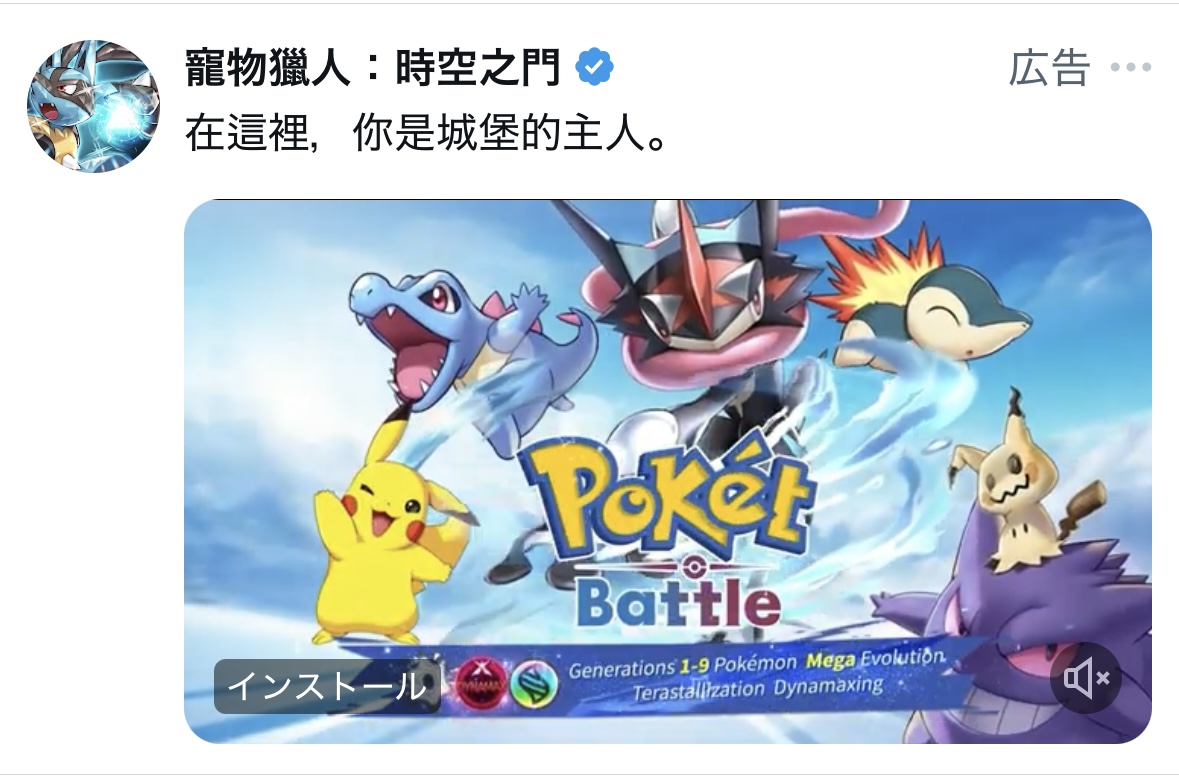The image size is (1179, 779).
Task: Open the 寵物獵人:時空之門 account name
Action: click(x=373, y=67)
